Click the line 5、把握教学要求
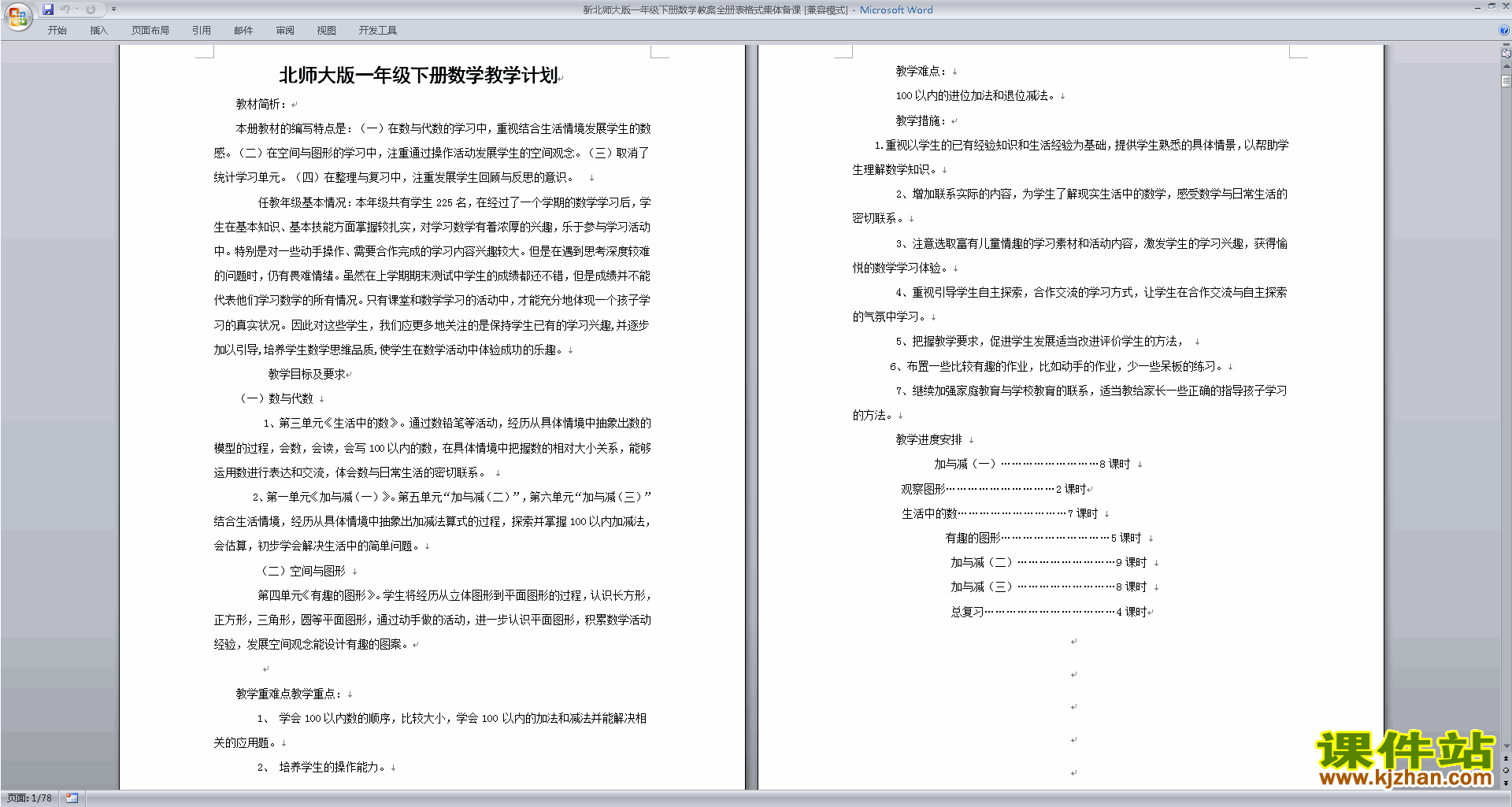The height and width of the screenshot is (807, 1512). [1039, 341]
